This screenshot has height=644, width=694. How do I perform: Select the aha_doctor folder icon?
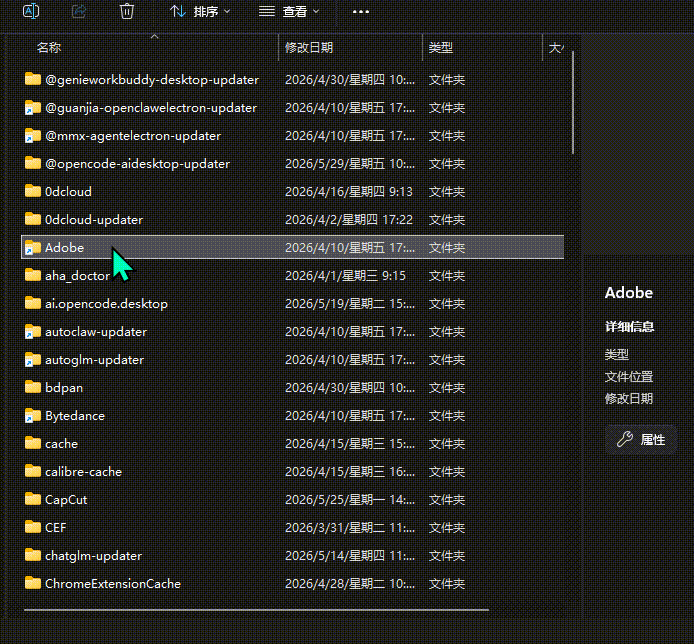tap(33, 275)
